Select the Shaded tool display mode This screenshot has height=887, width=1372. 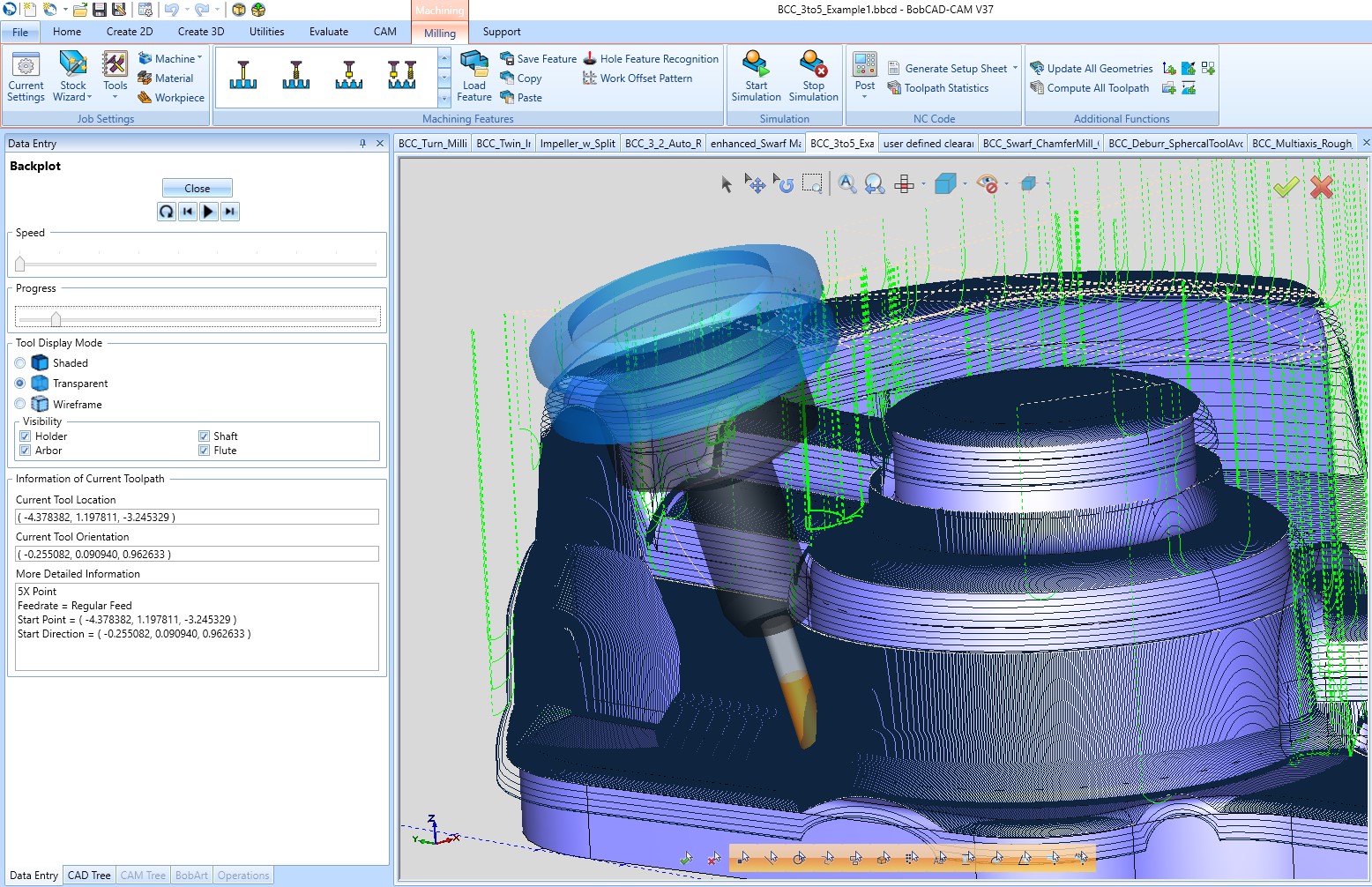click(x=20, y=363)
